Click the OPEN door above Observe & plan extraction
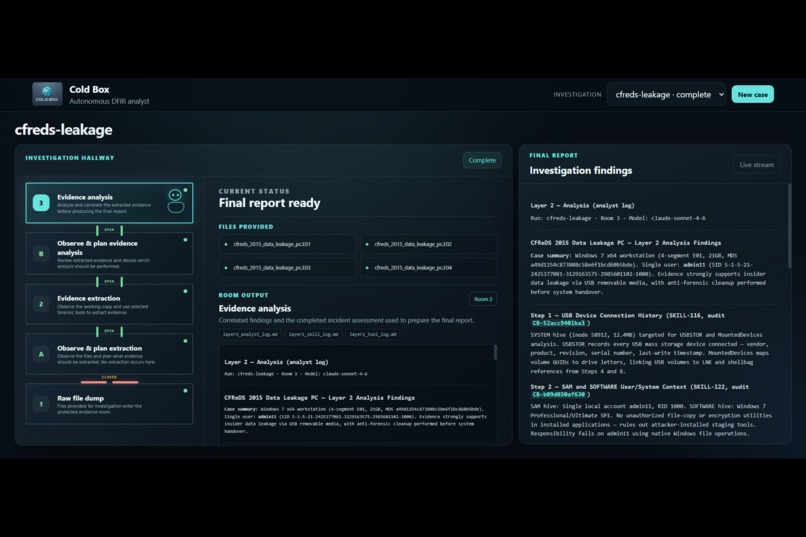 (109, 331)
